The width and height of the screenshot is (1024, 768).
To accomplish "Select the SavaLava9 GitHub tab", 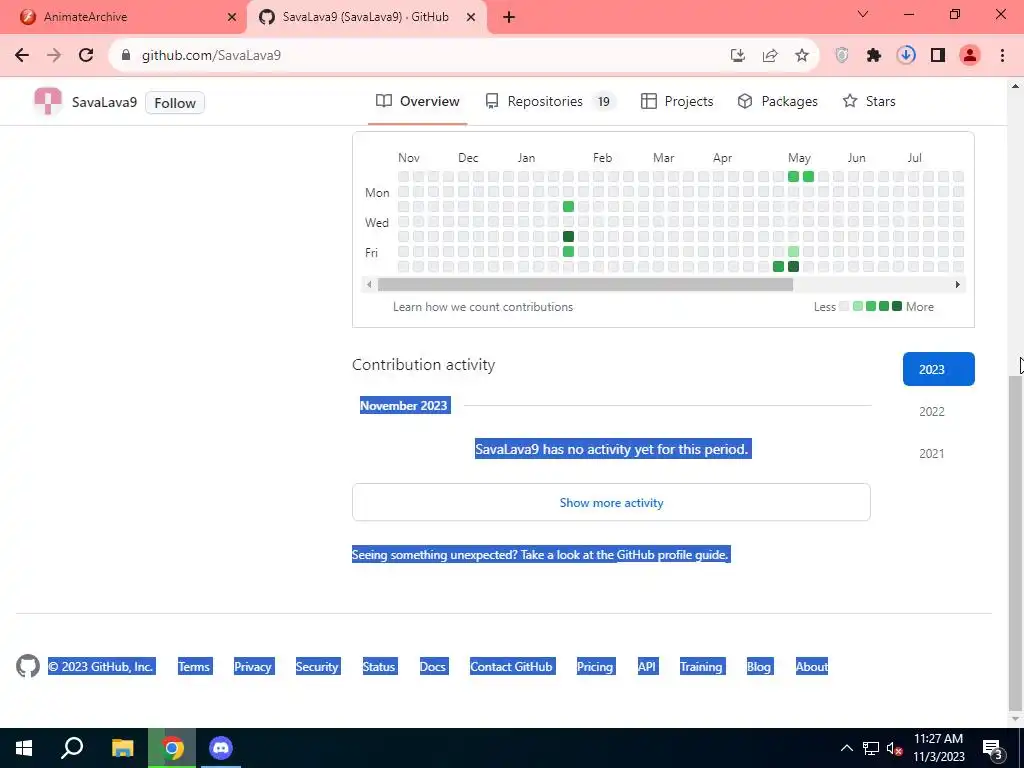I will point(367,17).
